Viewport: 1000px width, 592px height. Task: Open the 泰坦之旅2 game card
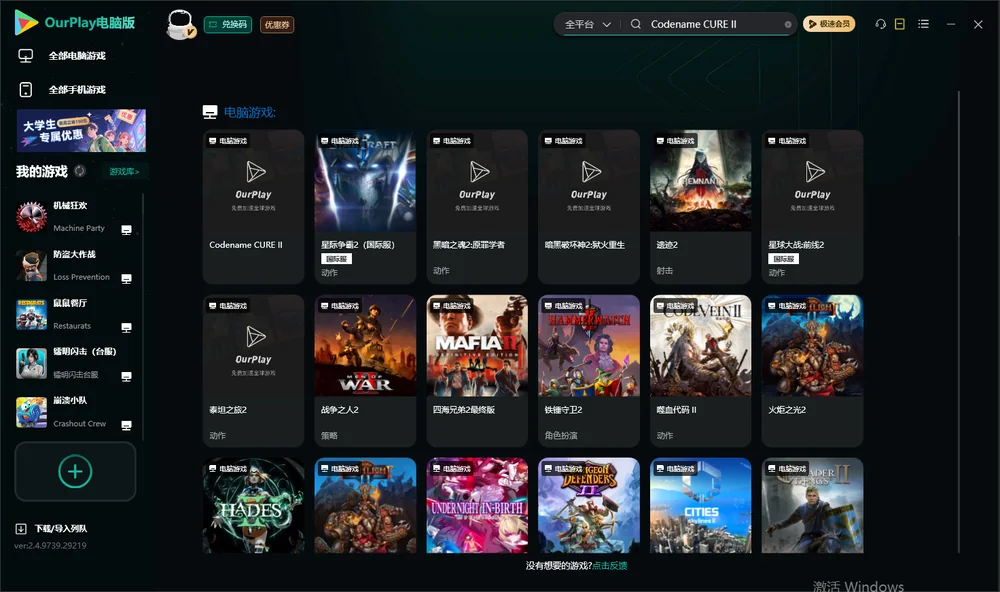coord(253,371)
